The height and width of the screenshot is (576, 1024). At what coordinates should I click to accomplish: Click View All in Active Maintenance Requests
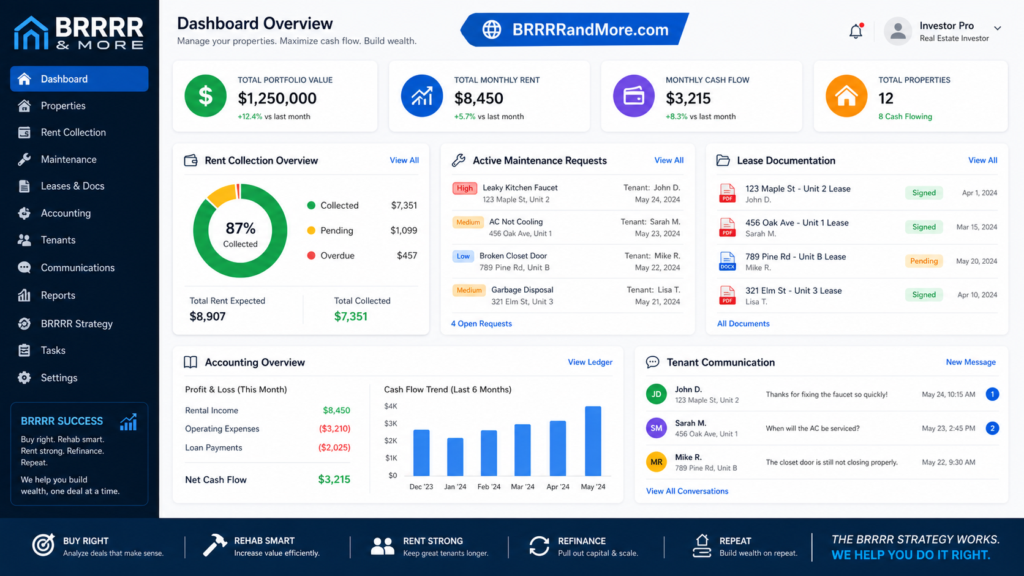(x=669, y=160)
